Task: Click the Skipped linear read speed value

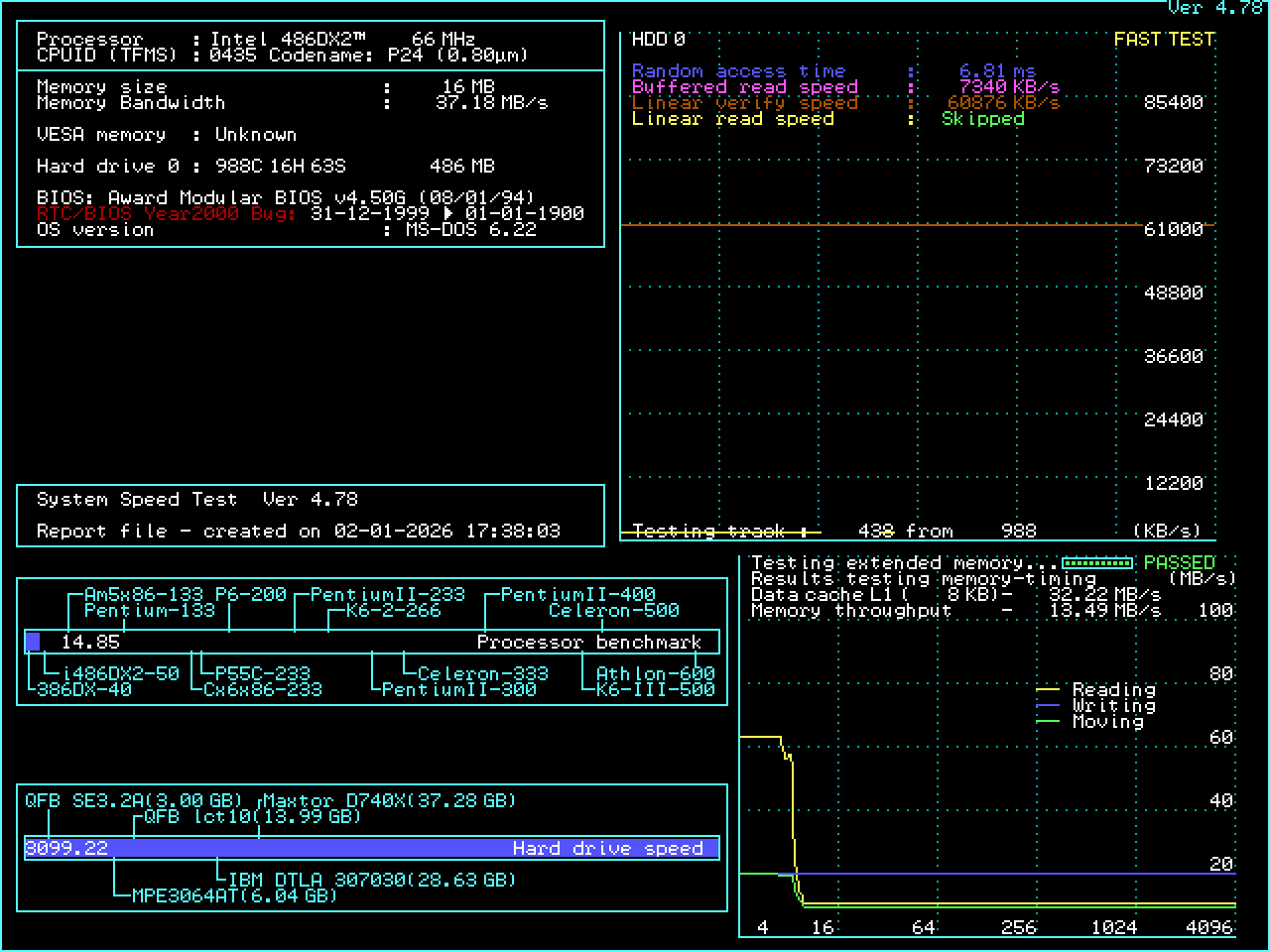Action: (982, 119)
